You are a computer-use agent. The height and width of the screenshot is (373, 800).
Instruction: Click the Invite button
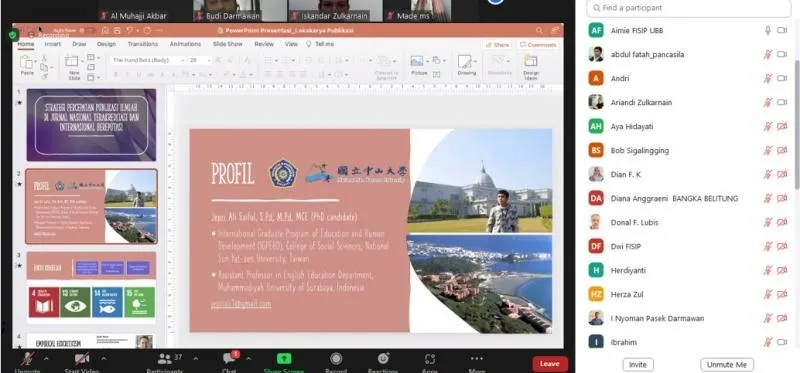point(638,365)
